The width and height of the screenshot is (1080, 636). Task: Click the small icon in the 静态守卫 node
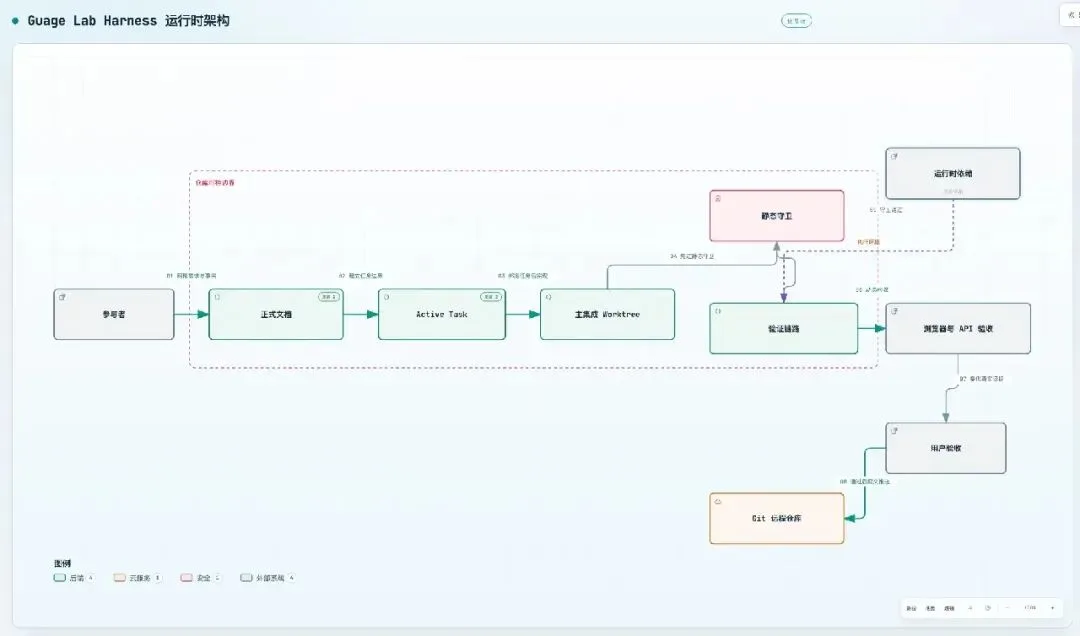(718, 198)
